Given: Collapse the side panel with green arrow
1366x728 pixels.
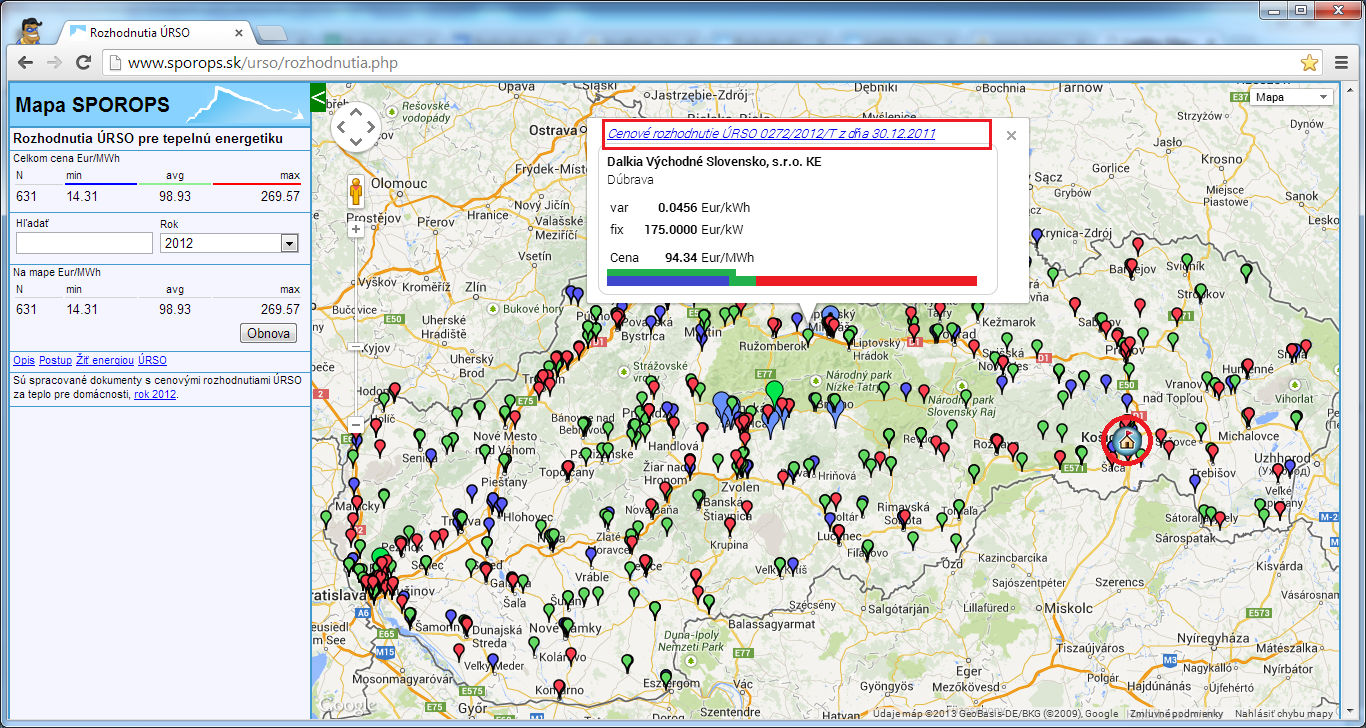Looking at the screenshot, I should click(319, 97).
